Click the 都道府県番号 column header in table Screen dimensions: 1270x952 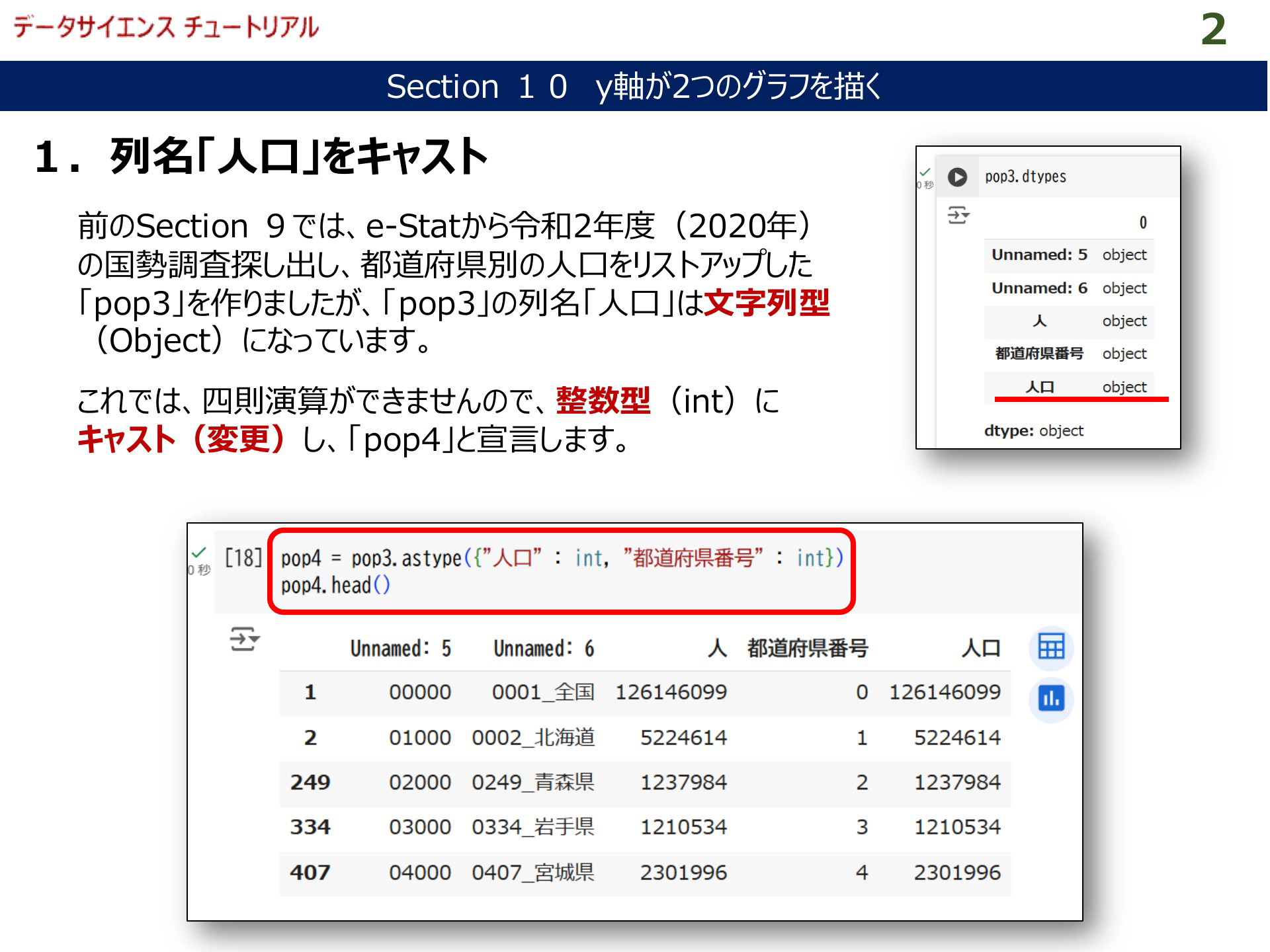(807, 648)
